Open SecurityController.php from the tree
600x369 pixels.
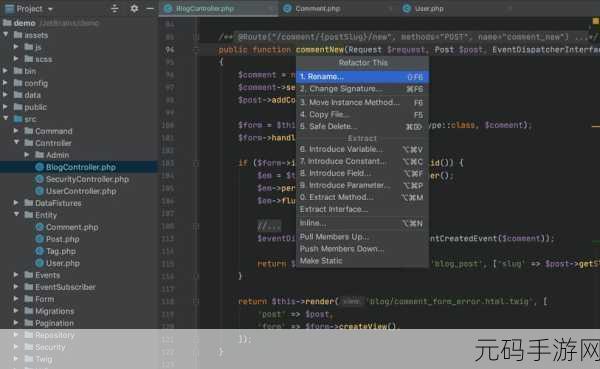point(87,179)
